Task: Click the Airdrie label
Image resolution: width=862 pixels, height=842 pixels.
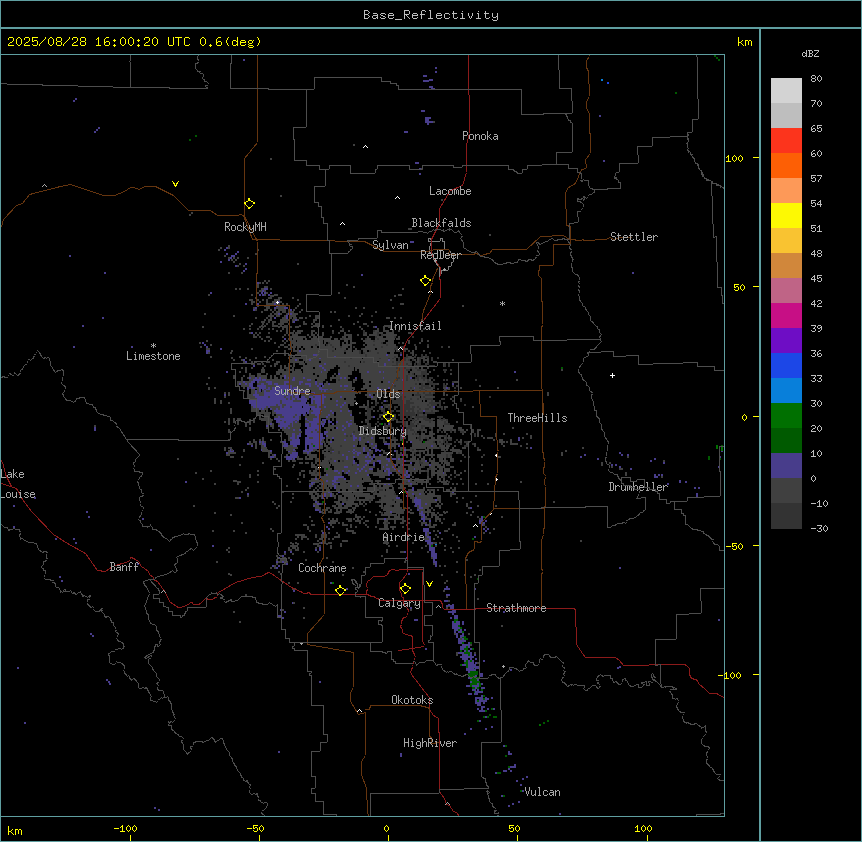Action: pyautogui.click(x=404, y=537)
